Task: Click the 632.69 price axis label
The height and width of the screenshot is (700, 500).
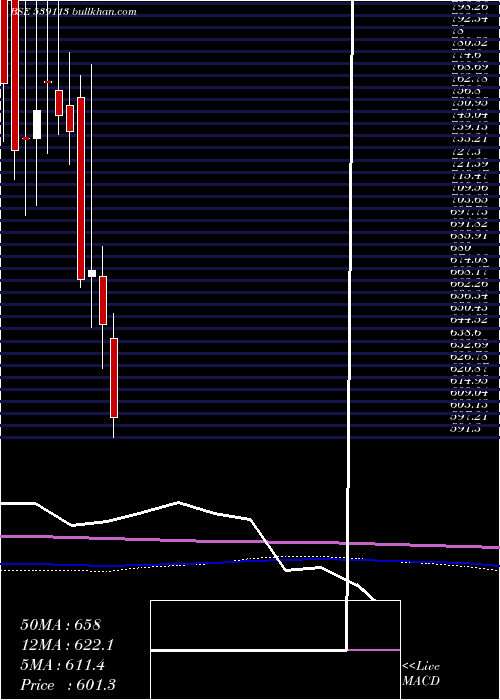Action: pos(470,345)
